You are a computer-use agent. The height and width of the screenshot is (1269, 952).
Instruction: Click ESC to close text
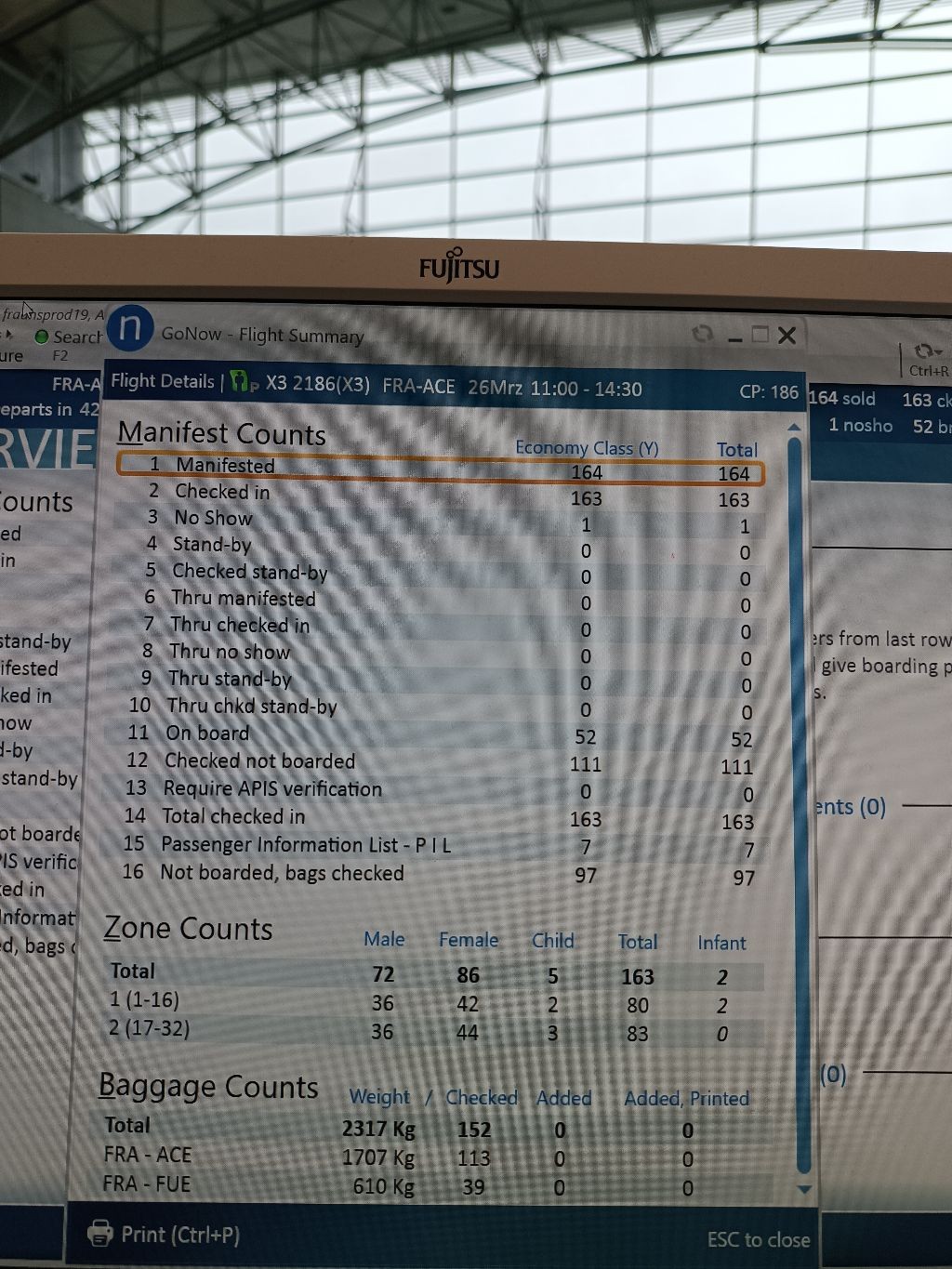(758, 1239)
